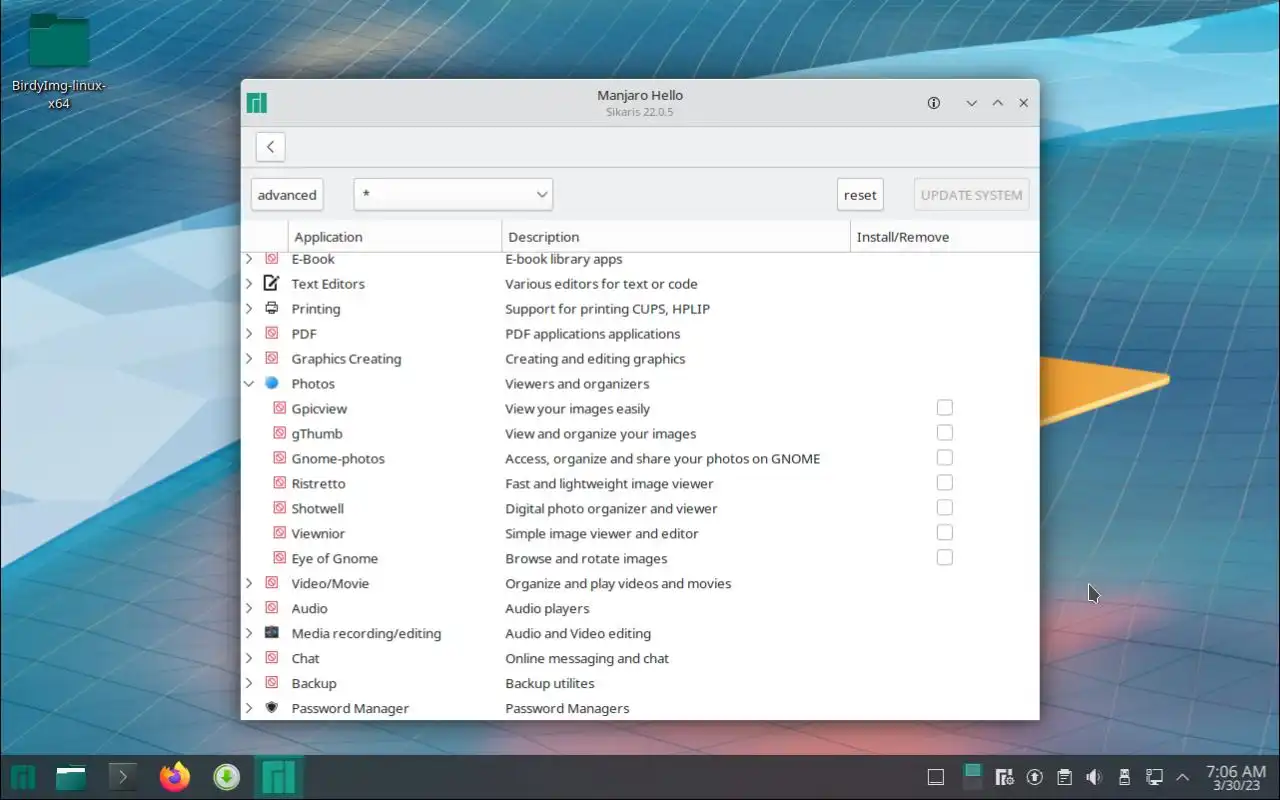This screenshot has height=800, width=1280.
Task: Click 'Online messaging and chat' description
Action: tap(587, 658)
